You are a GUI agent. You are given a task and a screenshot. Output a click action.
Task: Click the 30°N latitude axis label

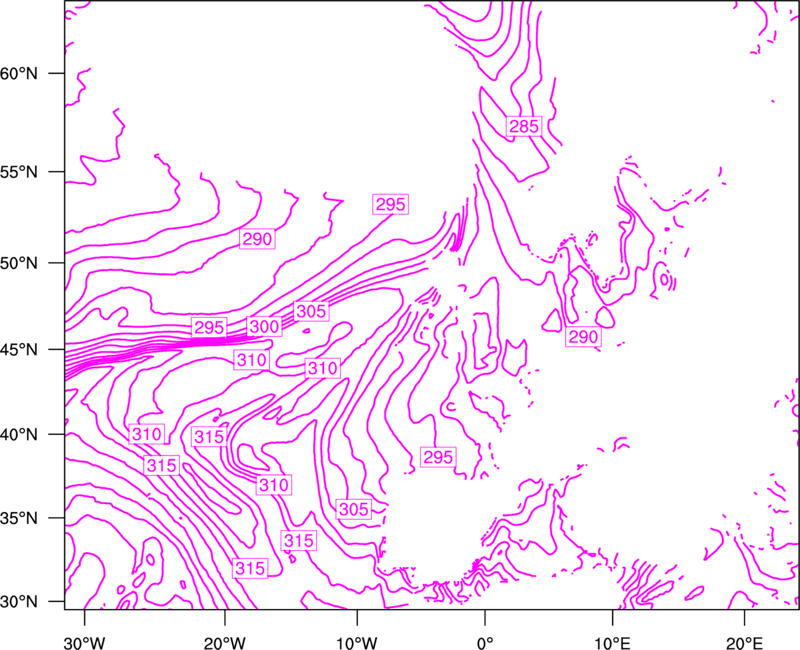pos(19,602)
